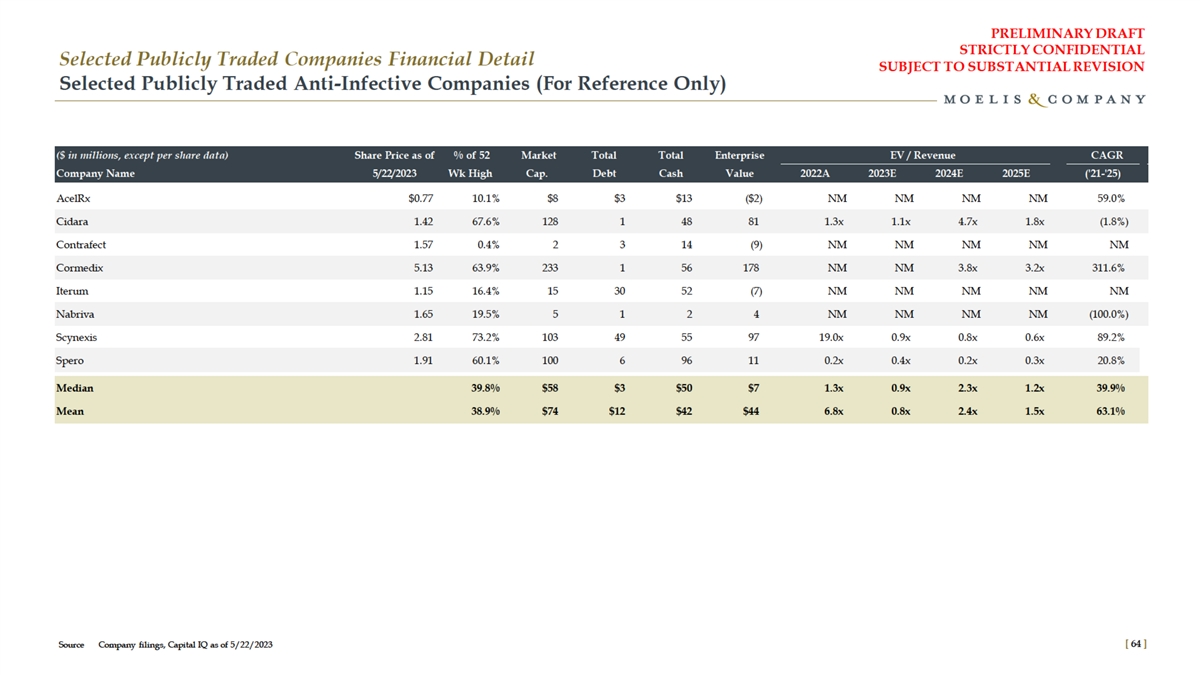The image size is (1200, 676).
Task: Click the Cidara row label
Action: coord(72,221)
